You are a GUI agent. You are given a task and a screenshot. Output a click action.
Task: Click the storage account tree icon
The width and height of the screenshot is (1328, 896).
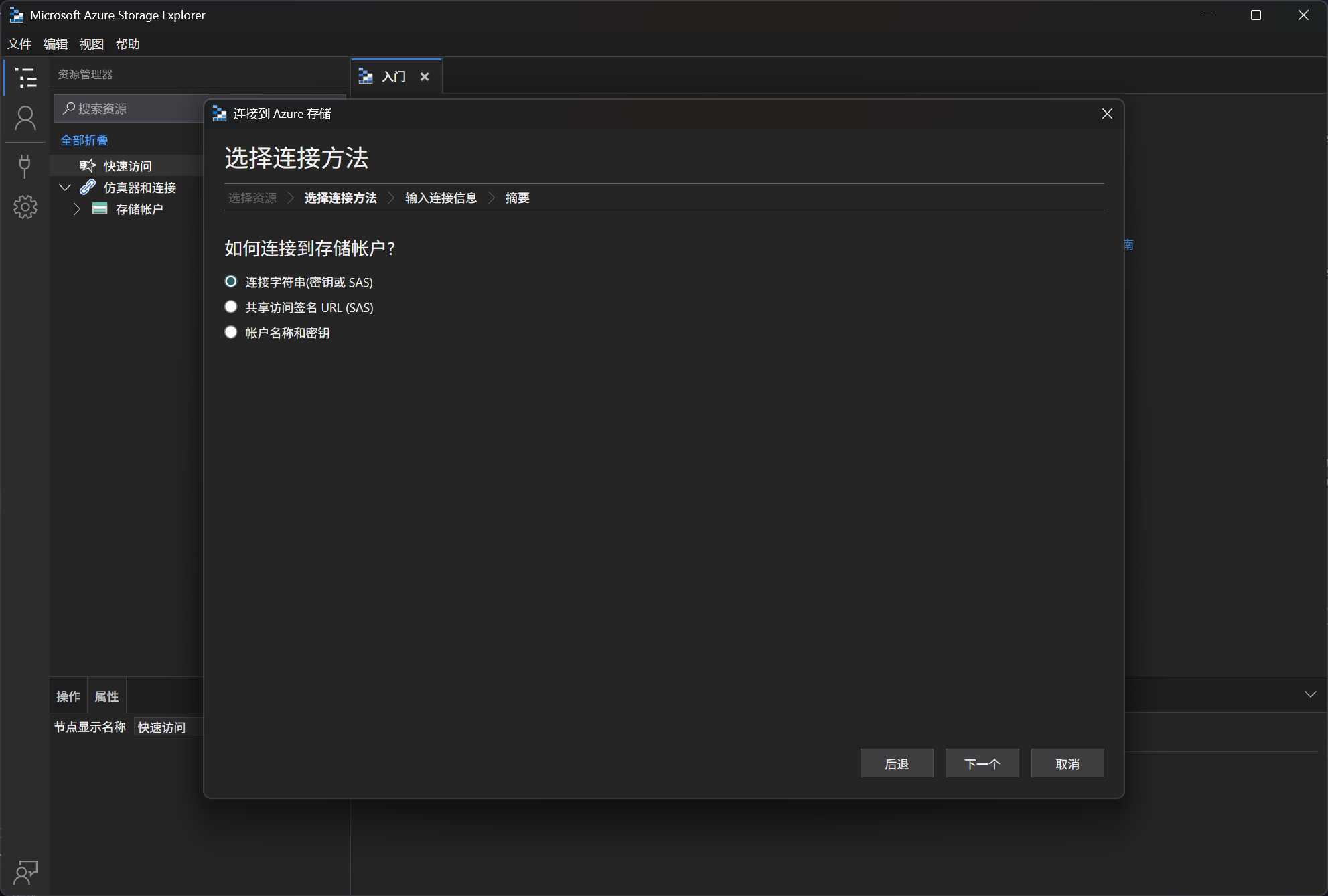coord(100,209)
